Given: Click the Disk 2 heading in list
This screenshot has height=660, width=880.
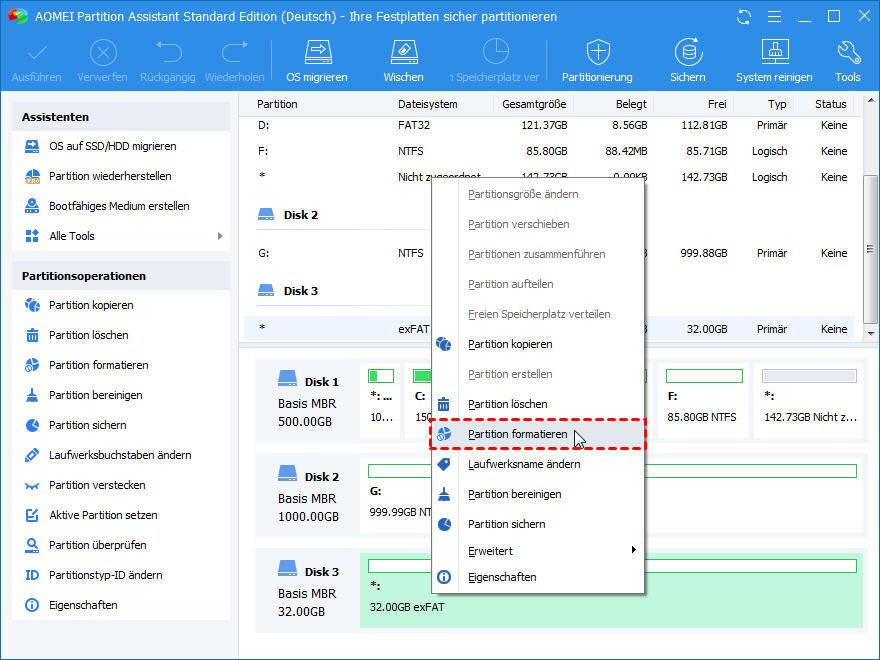Looking at the screenshot, I should pyautogui.click(x=300, y=215).
